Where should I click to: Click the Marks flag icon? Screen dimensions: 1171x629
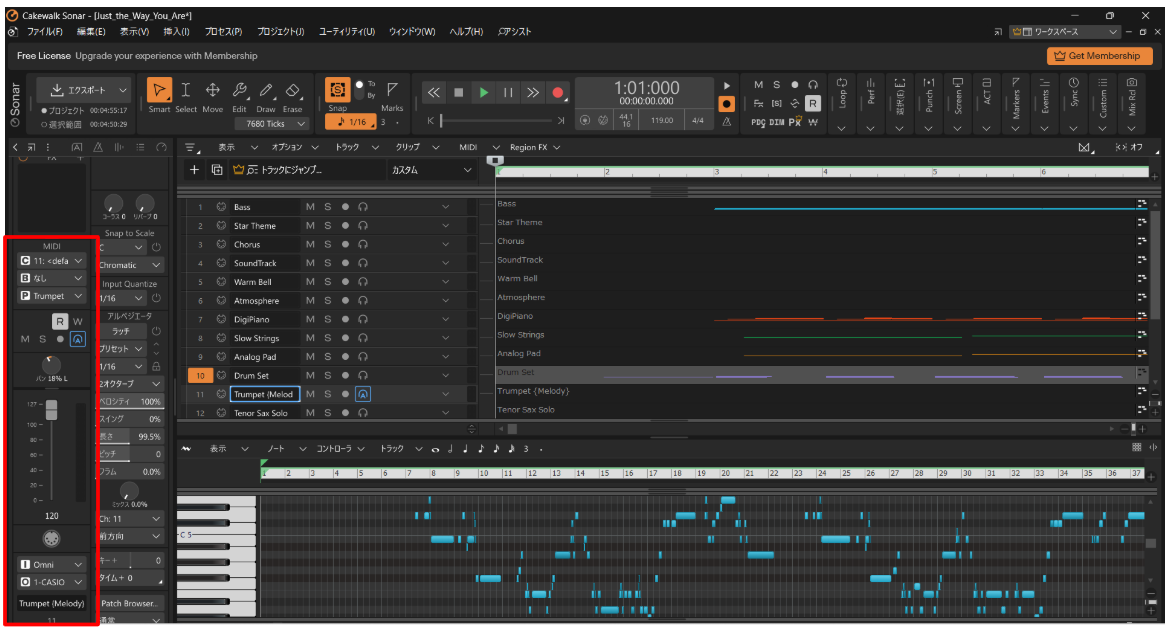392,89
